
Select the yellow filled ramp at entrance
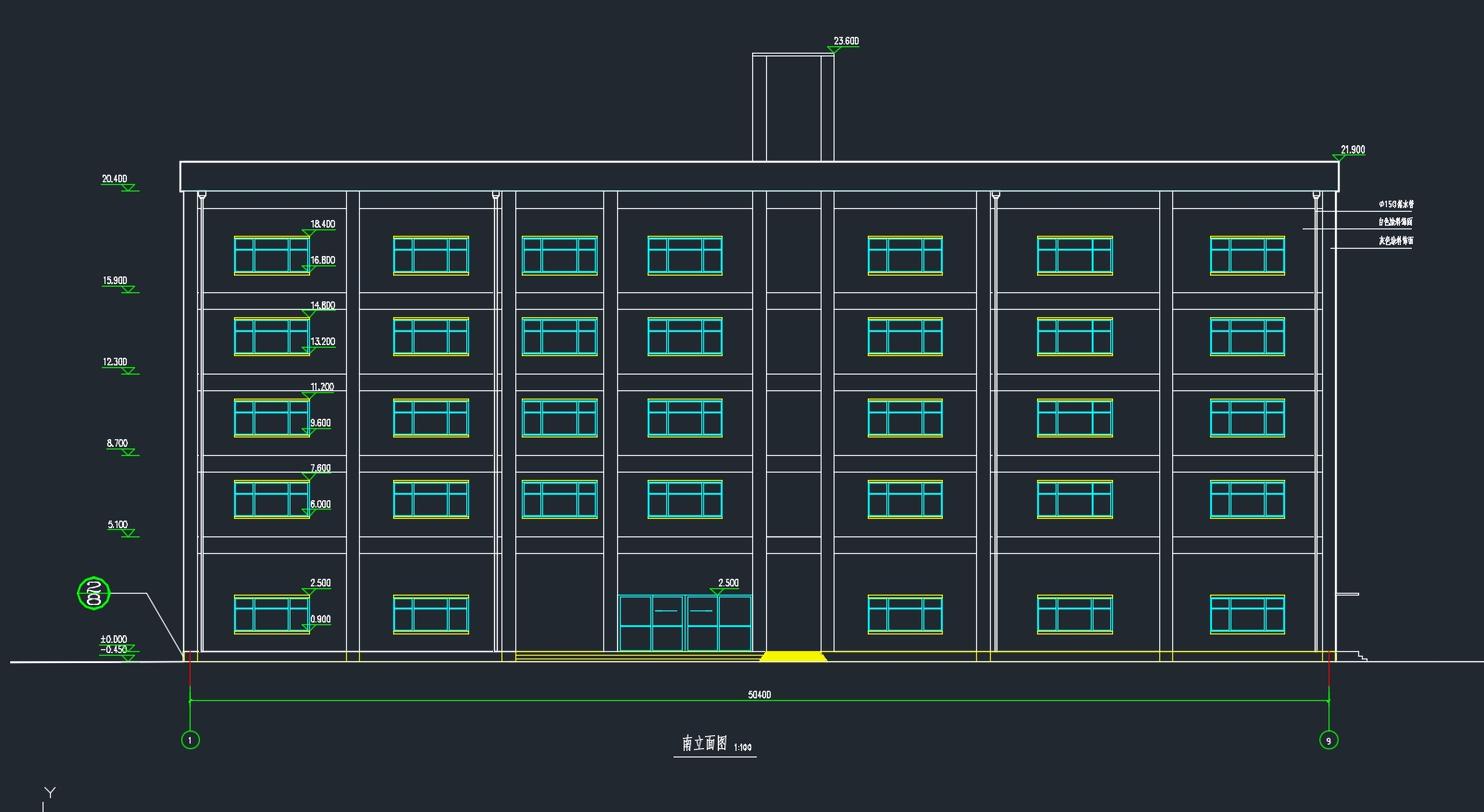(793, 657)
